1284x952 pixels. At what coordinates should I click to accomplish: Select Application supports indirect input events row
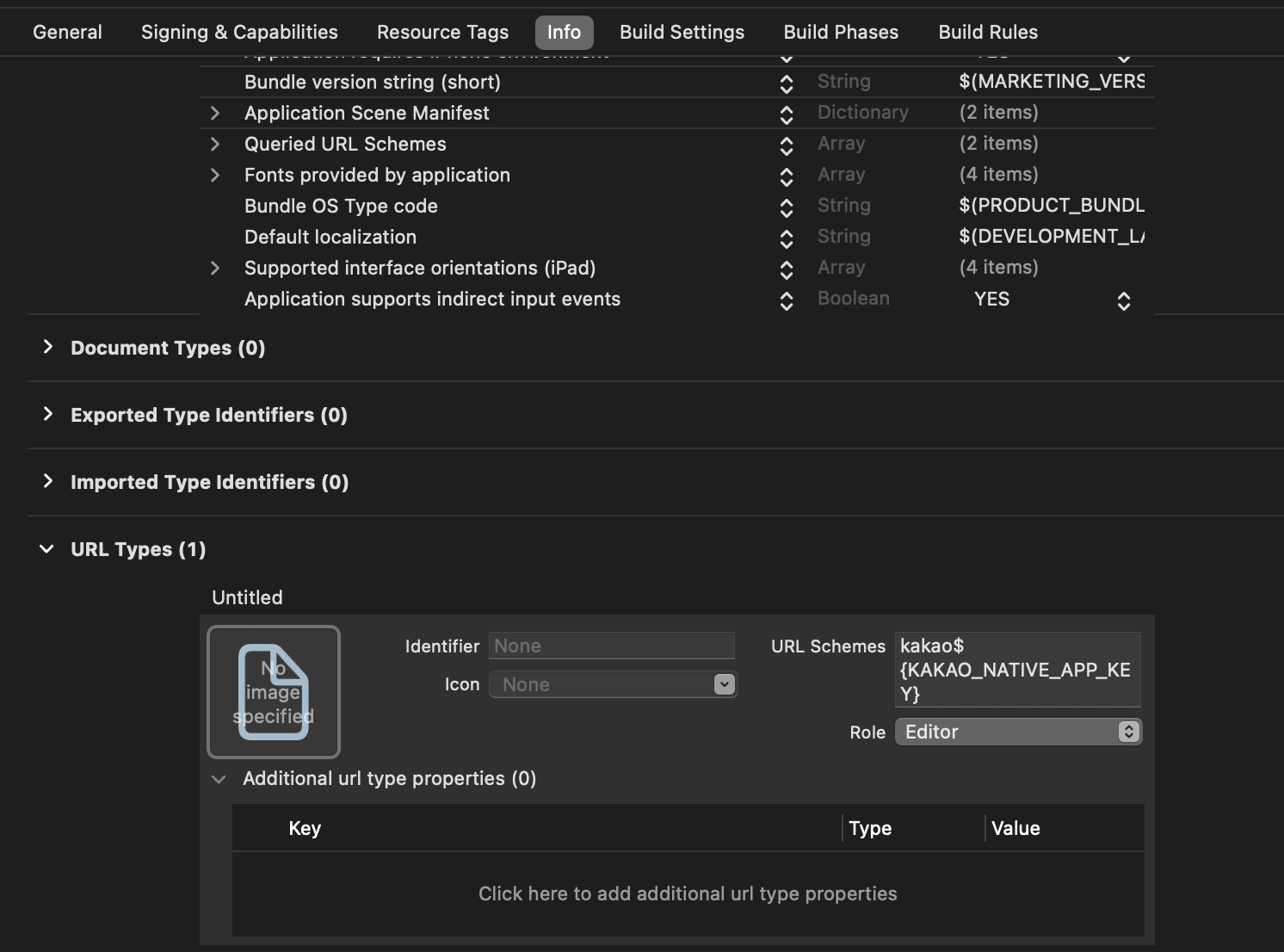pyautogui.click(x=677, y=299)
